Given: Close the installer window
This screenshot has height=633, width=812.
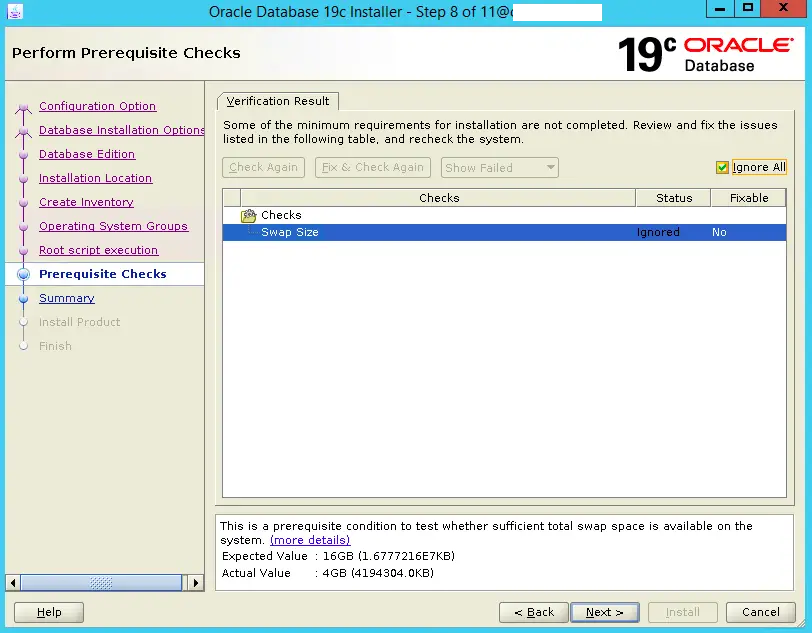Looking at the screenshot, I should point(784,8).
